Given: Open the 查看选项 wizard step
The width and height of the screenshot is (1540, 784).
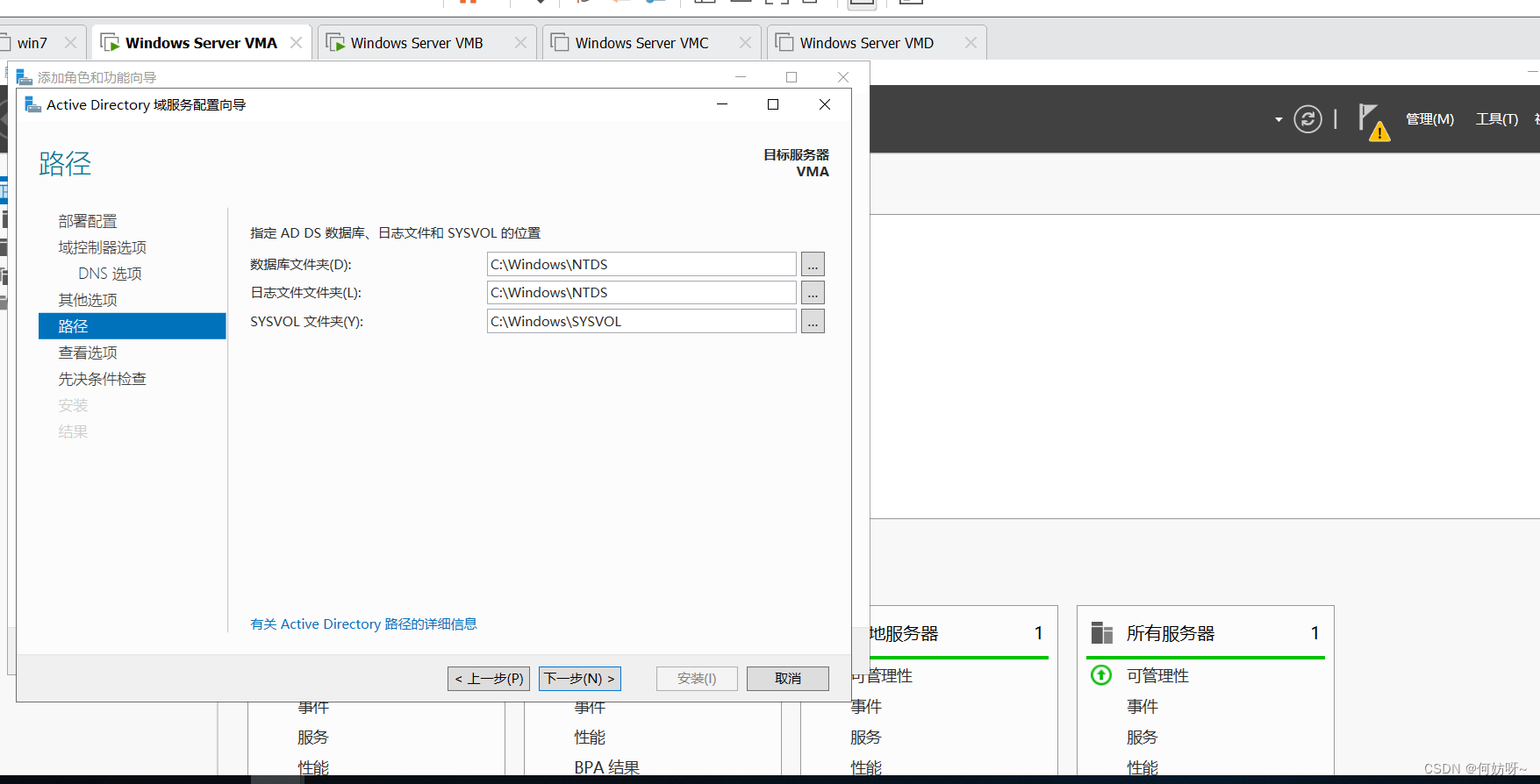Looking at the screenshot, I should 88,353.
